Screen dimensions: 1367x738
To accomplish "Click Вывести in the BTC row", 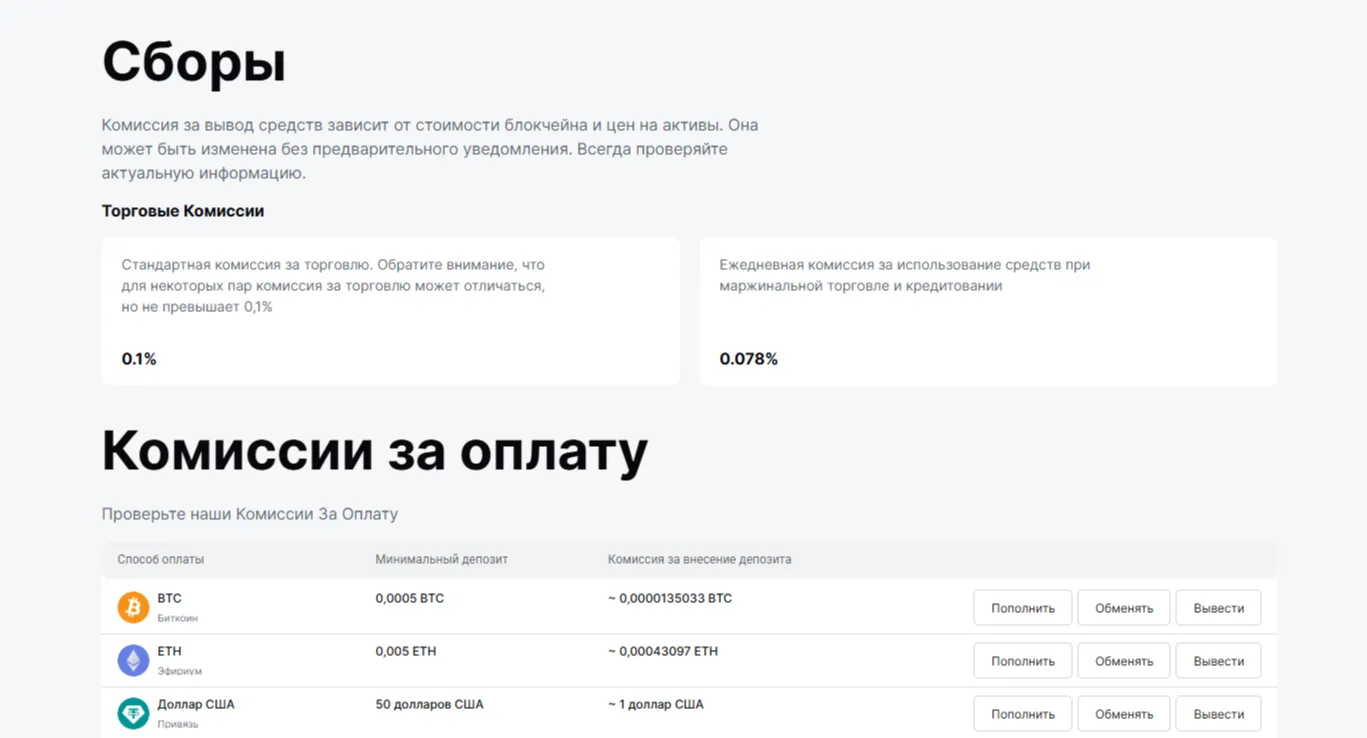I will click(1218, 608).
